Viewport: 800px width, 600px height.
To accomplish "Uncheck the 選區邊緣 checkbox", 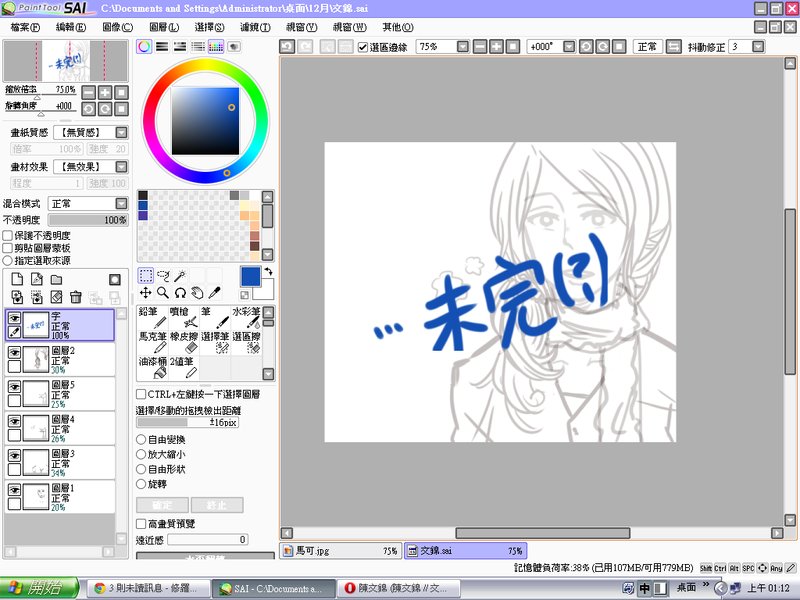I will (363, 47).
